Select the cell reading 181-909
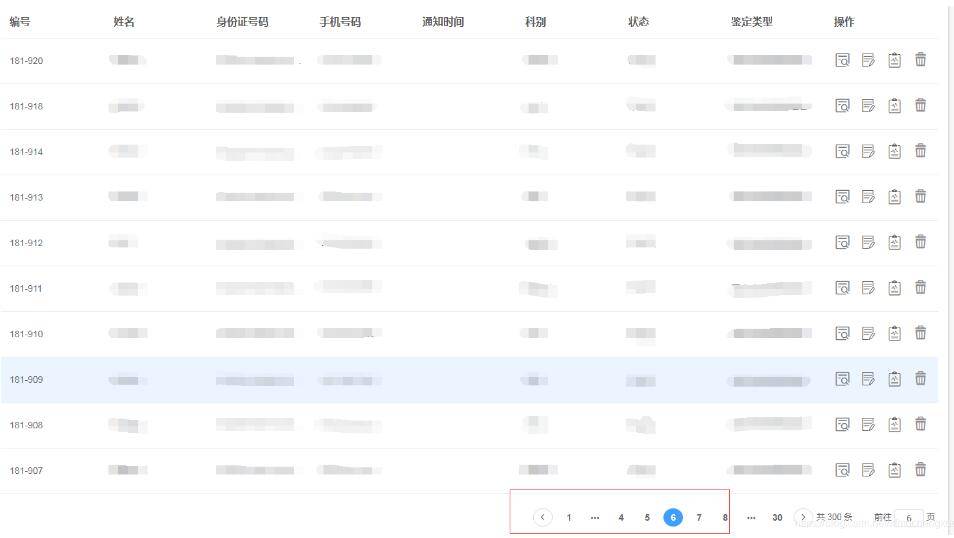 coord(26,380)
